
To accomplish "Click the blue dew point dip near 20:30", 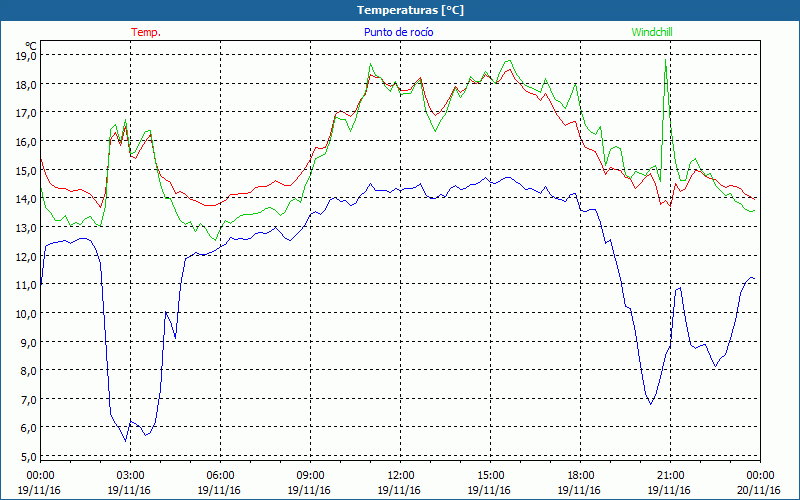I will click(x=651, y=404).
